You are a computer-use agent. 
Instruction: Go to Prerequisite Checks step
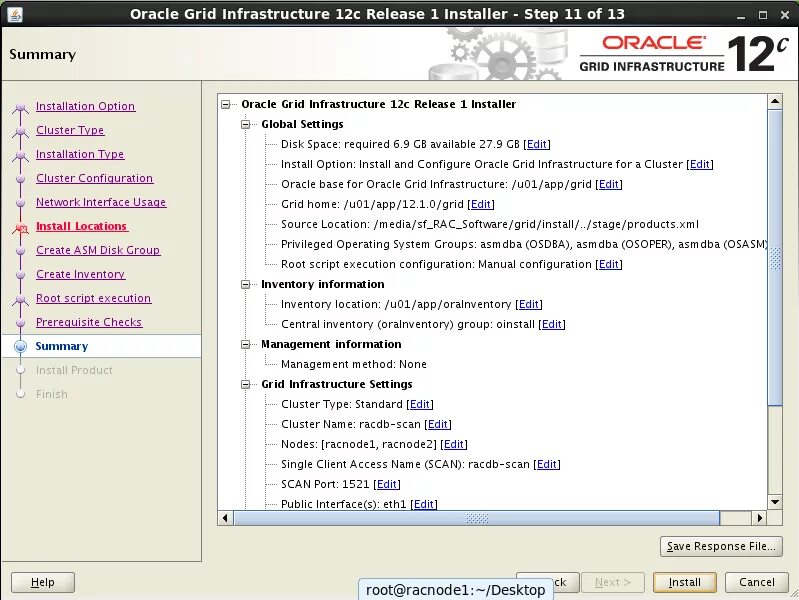[x=89, y=322]
